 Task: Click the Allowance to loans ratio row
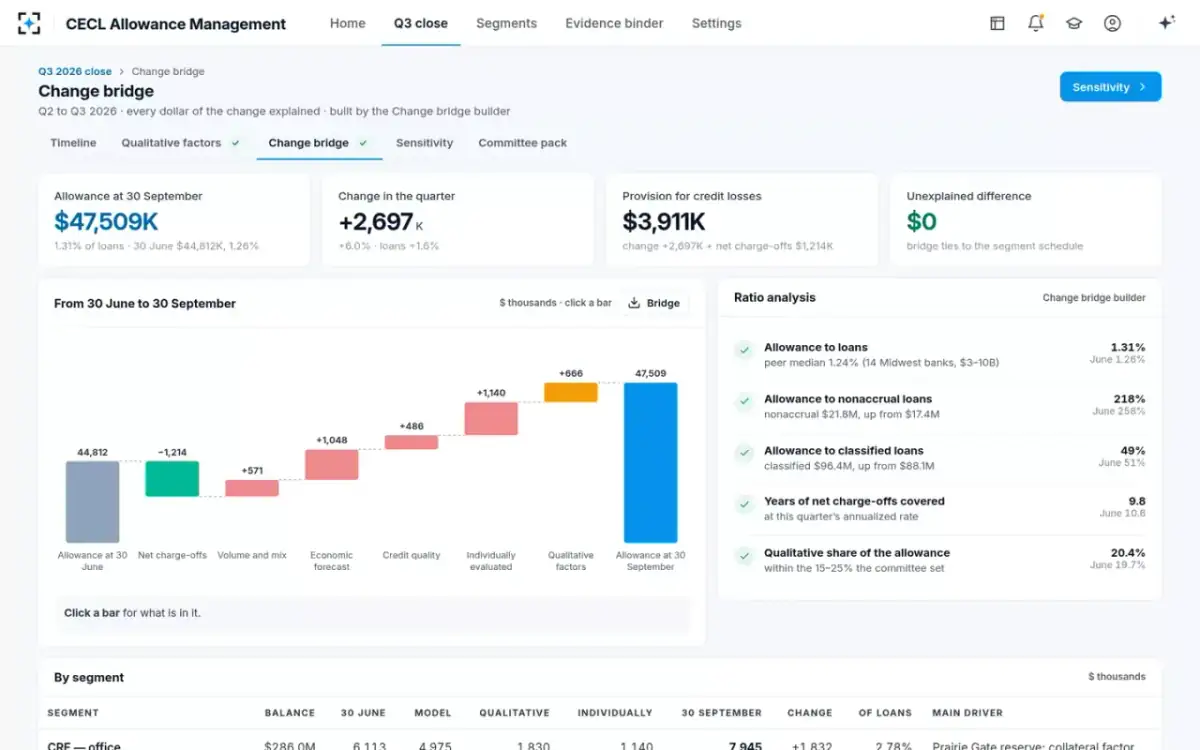pos(940,354)
